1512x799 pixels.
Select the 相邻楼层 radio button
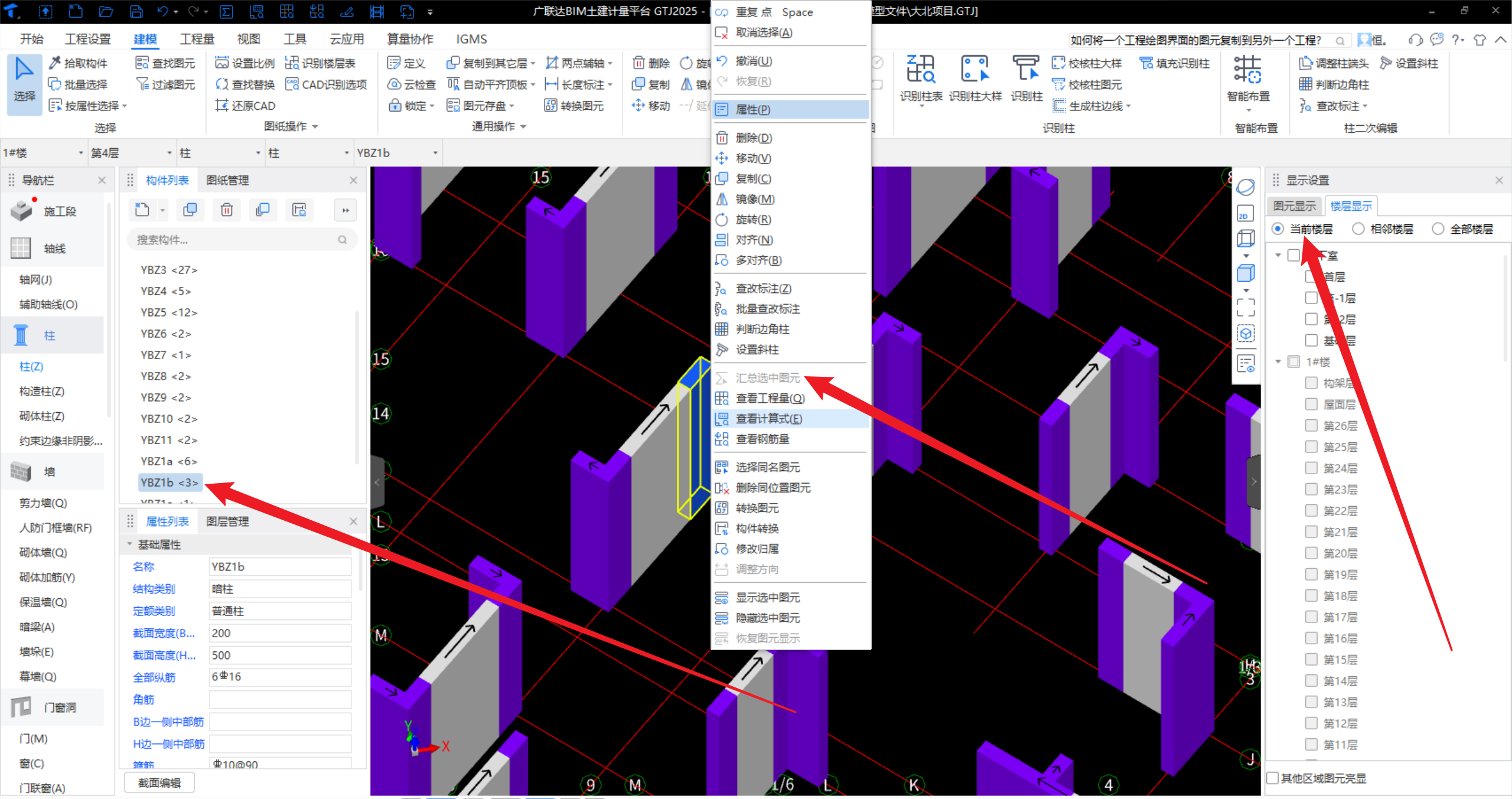tap(1358, 229)
